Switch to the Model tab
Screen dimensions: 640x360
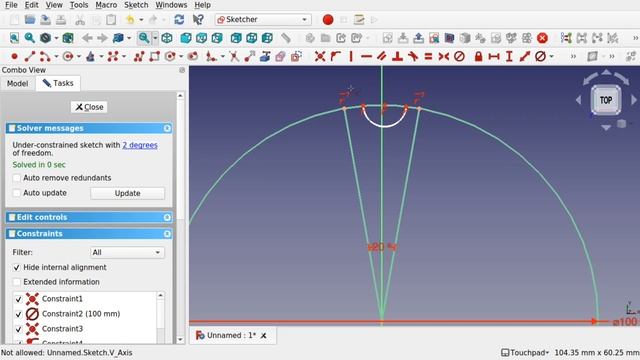(18, 83)
